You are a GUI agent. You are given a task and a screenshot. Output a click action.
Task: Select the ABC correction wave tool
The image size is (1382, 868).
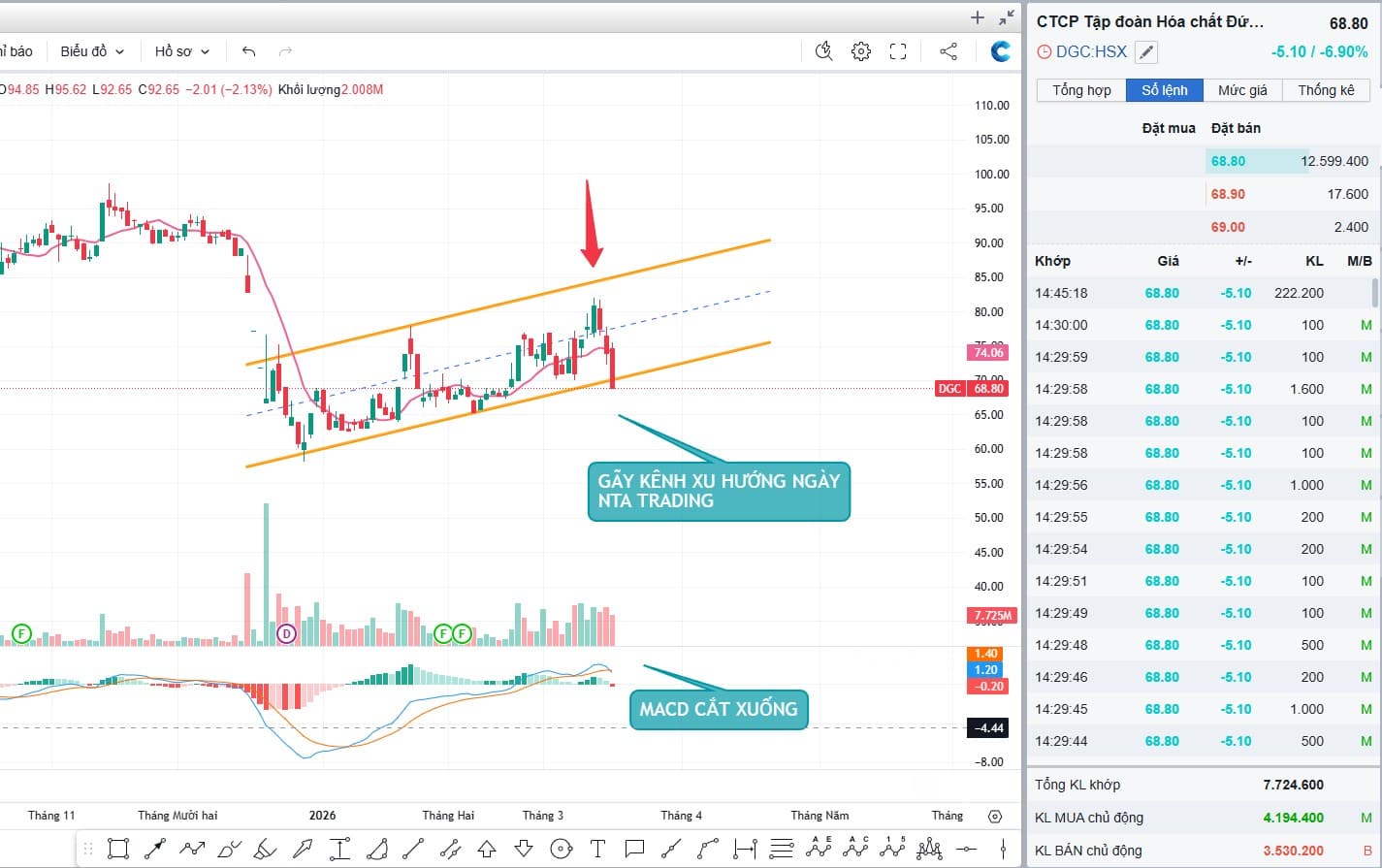click(855, 849)
